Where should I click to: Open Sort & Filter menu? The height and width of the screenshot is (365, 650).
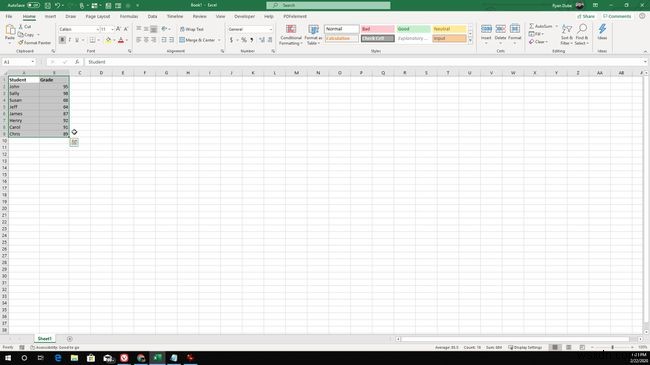(566, 34)
